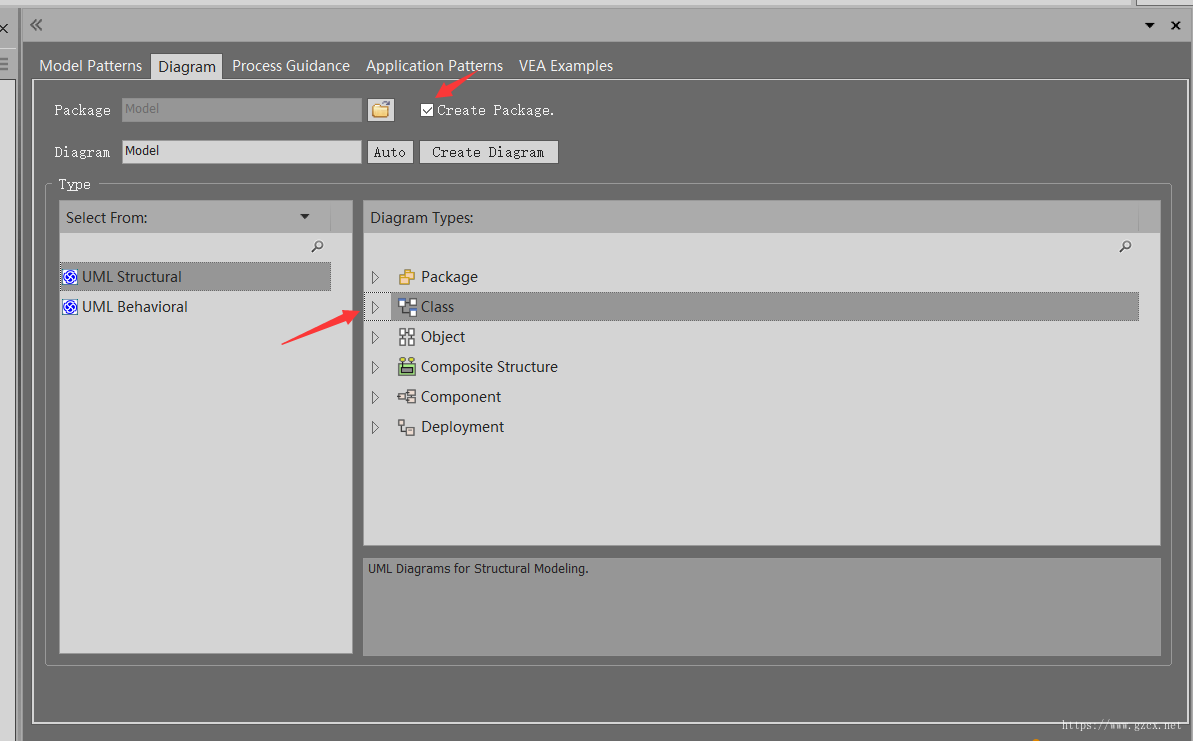The width and height of the screenshot is (1193, 741).
Task: Click the Component diagram icon
Action: pyautogui.click(x=406, y=397)
